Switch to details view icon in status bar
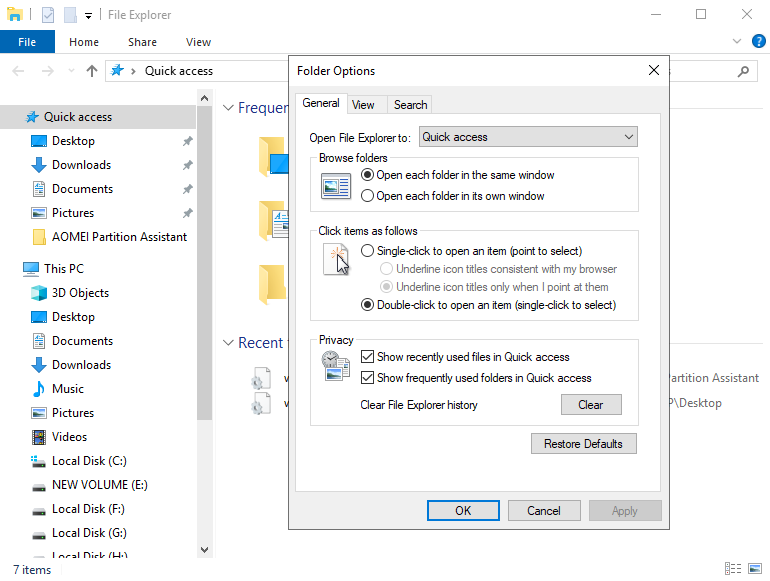 733,569
